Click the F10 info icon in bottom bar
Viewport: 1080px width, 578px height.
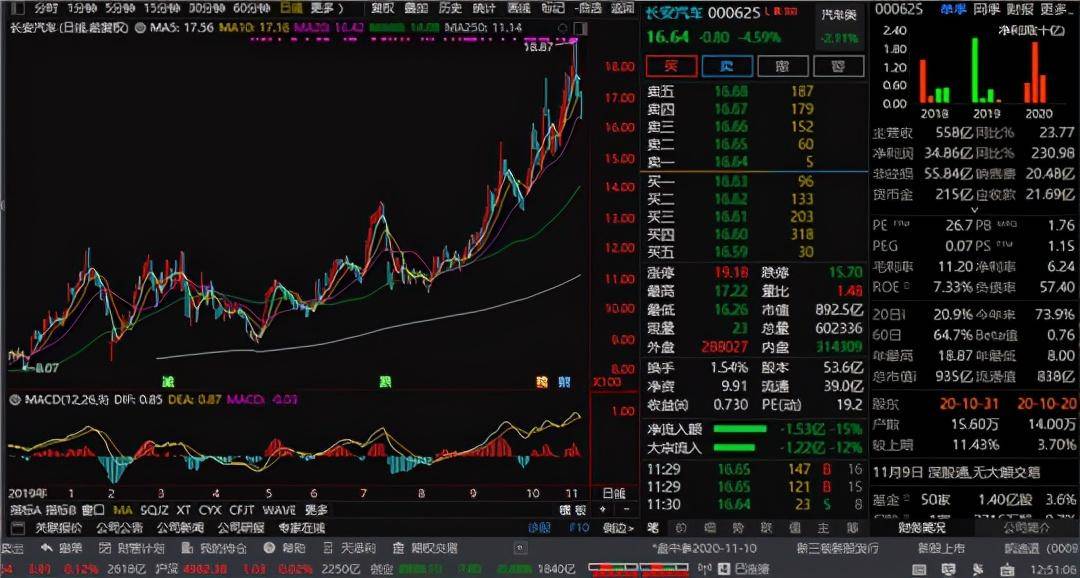click(x=578, y=526)
